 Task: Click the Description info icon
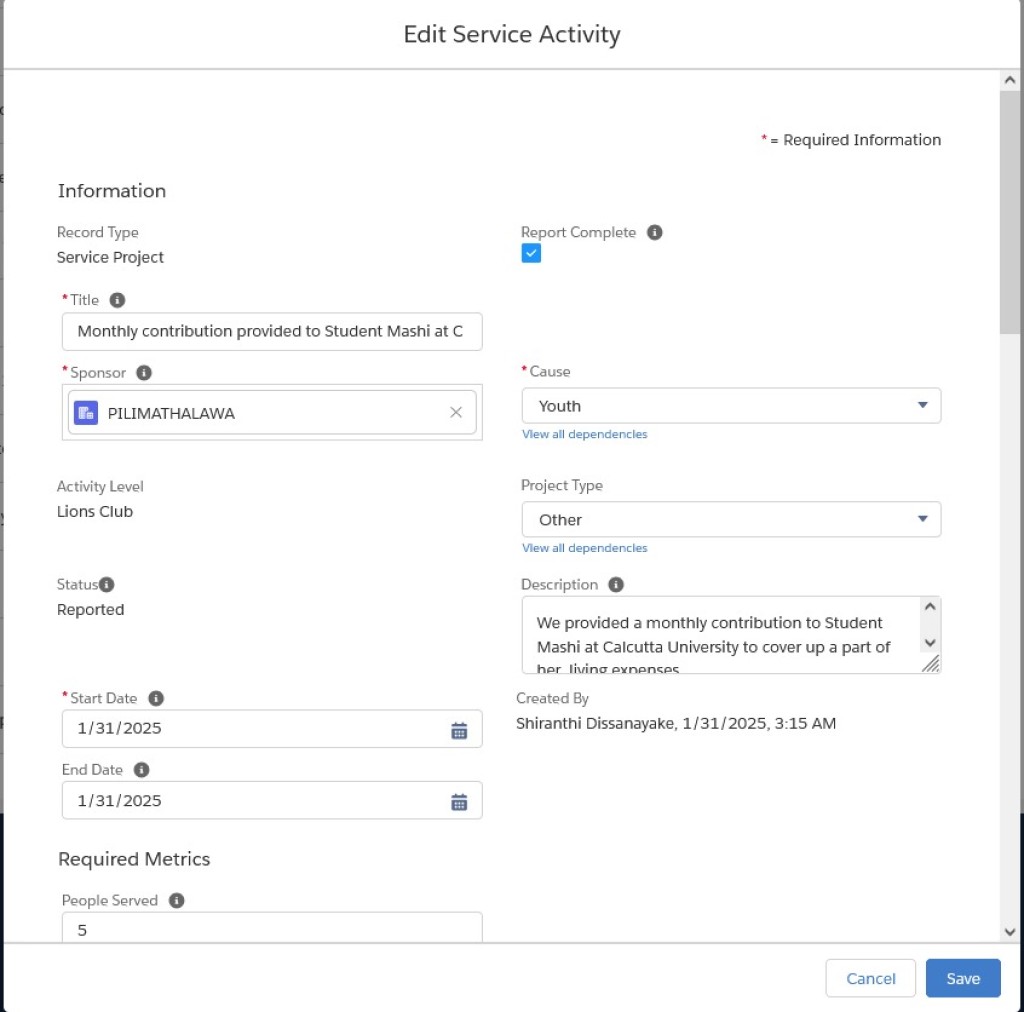click(616, 584)
